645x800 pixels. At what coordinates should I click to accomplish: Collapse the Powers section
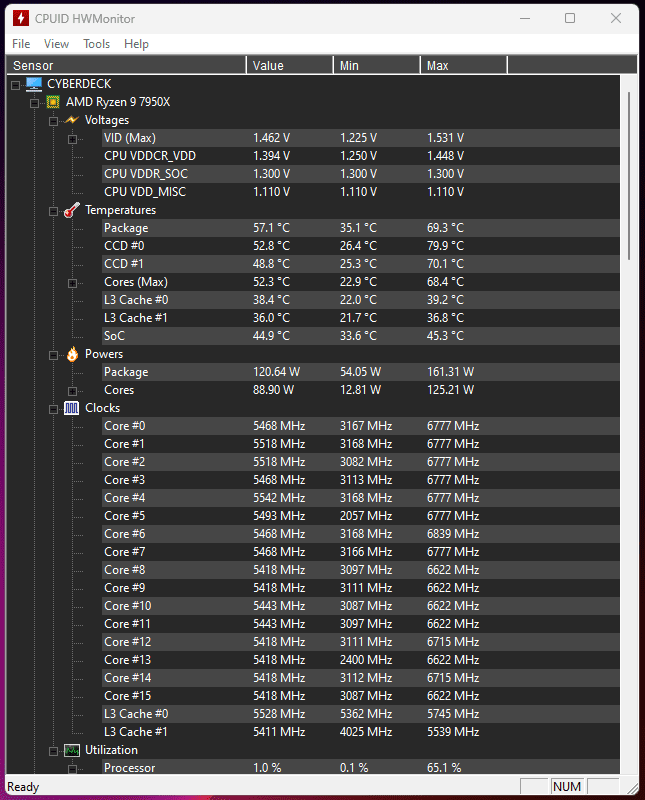53,356
